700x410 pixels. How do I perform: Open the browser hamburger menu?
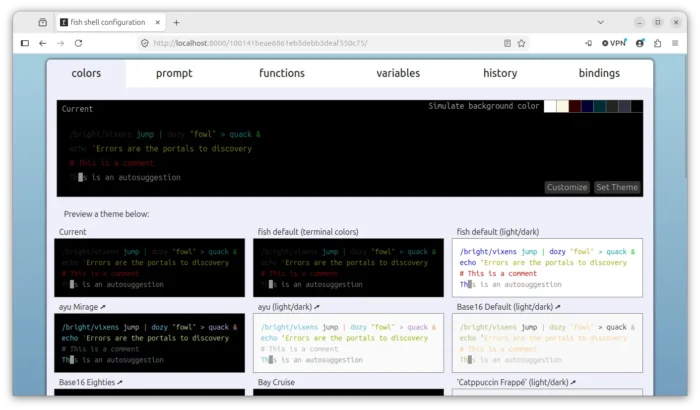coord(675,43)
